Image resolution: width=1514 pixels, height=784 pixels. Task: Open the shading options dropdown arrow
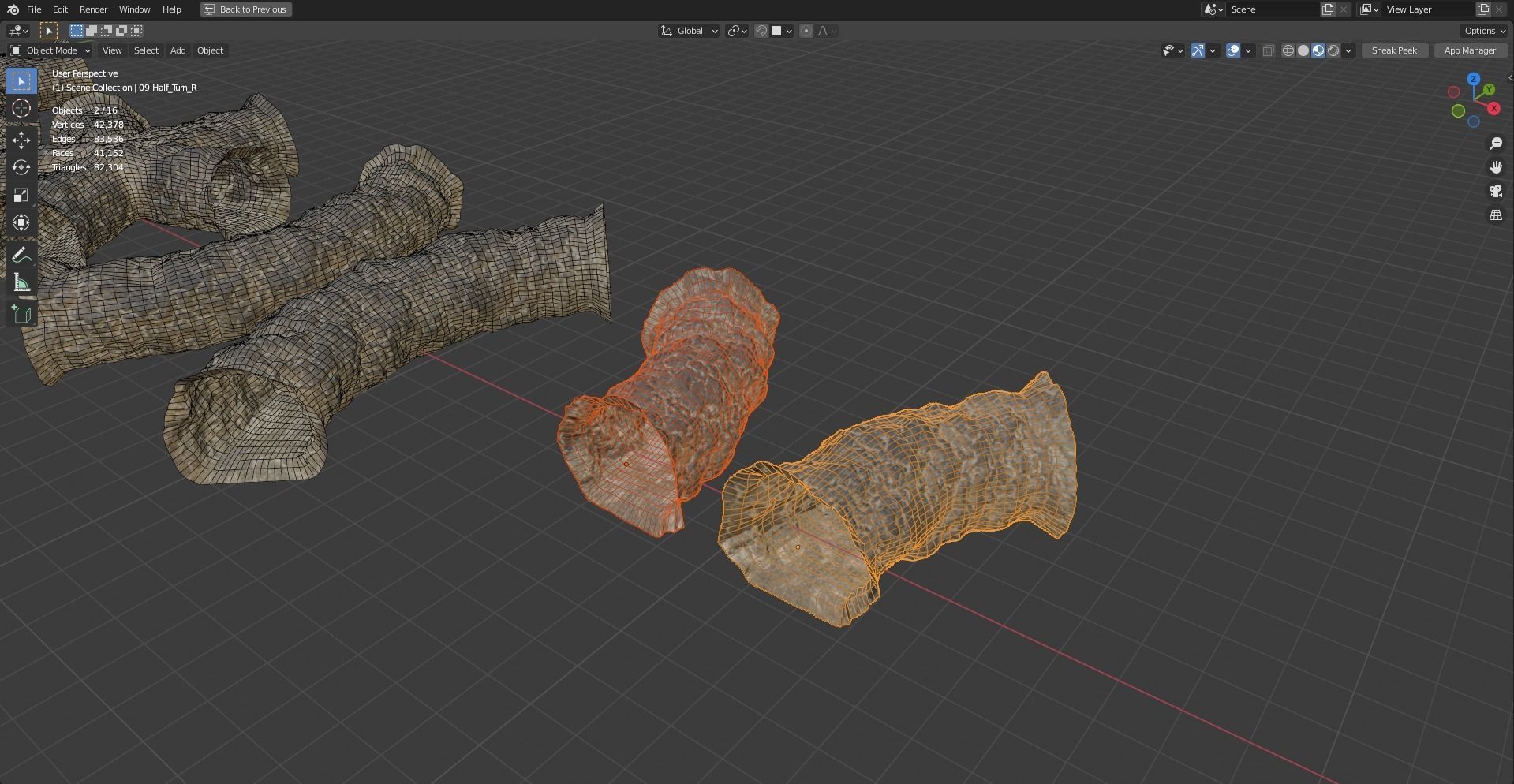click(1348, 50)
